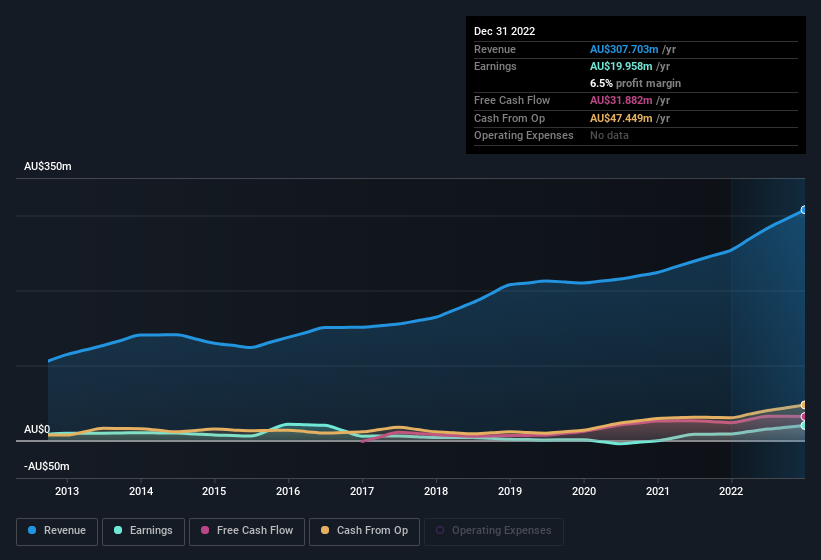
Task: Select the 2013 label on the x-axis
Action: click(x=67, y=491)
